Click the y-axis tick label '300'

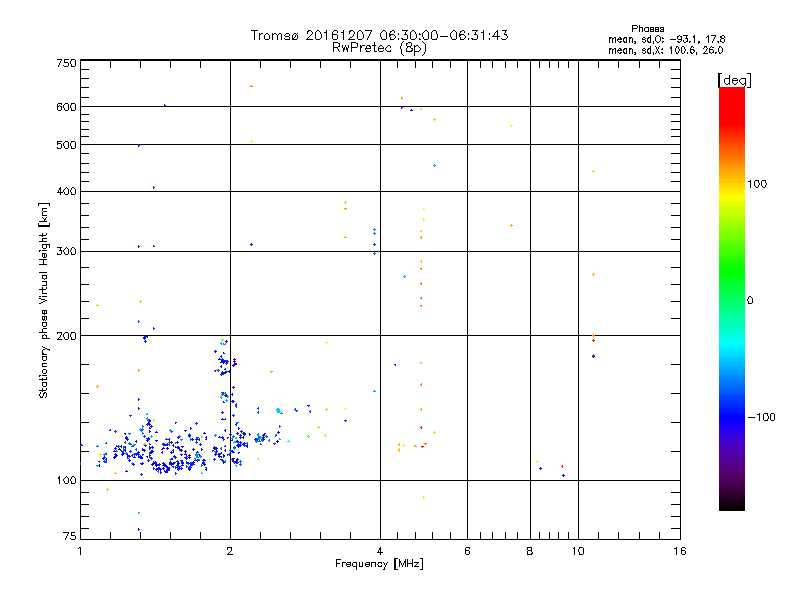67,251
